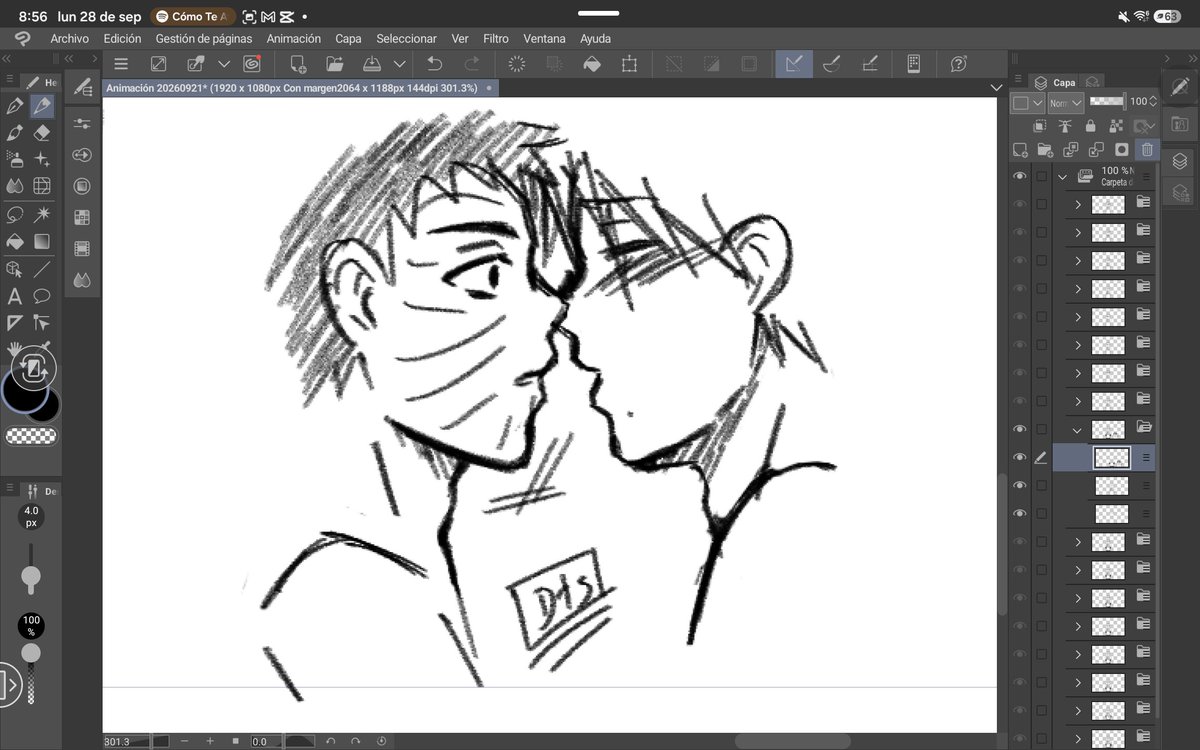Expand the first collapsed layer folder
This screenshot has height=750, width=1200.
[1078, 205]
